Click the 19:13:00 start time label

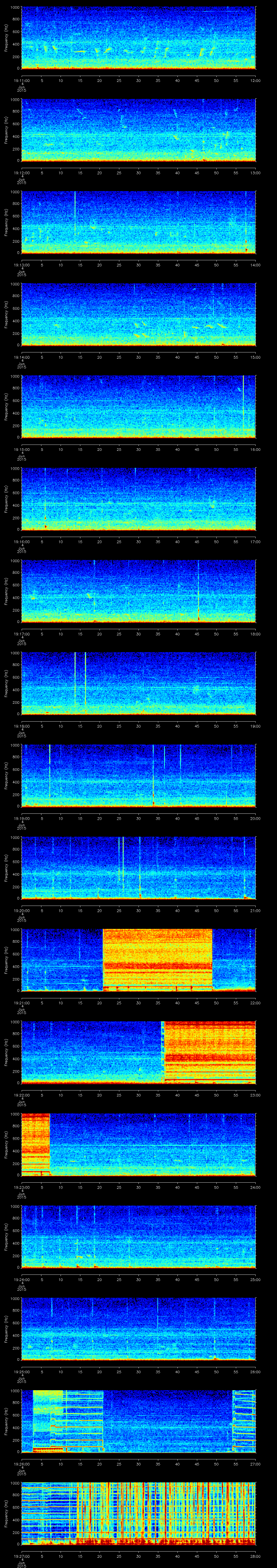(x=21, y=264)
